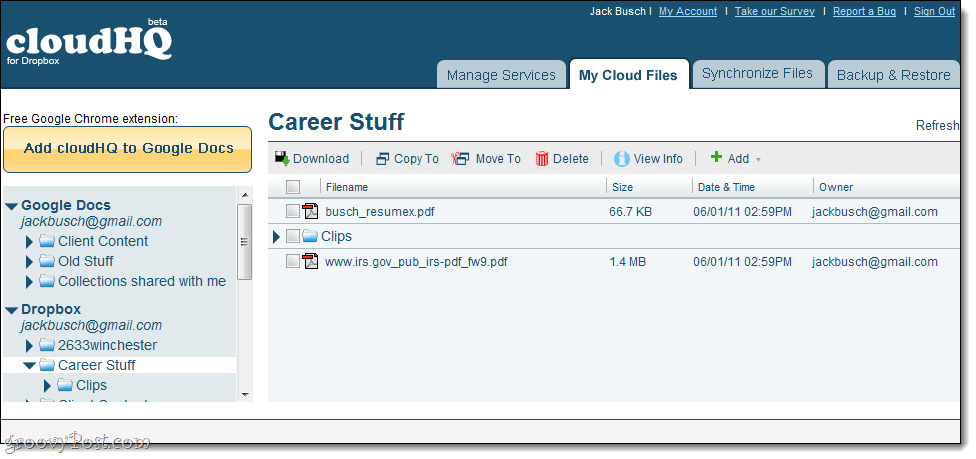Click the Copy To label
Screen dimensions: 976x459
pyautogui.click(x=416, y=159)
